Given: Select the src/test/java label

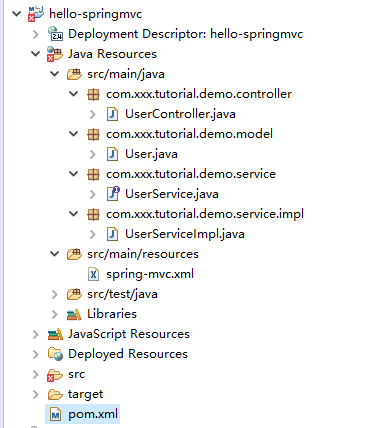Looking at the screenshot, I should (x=122, y=294).
